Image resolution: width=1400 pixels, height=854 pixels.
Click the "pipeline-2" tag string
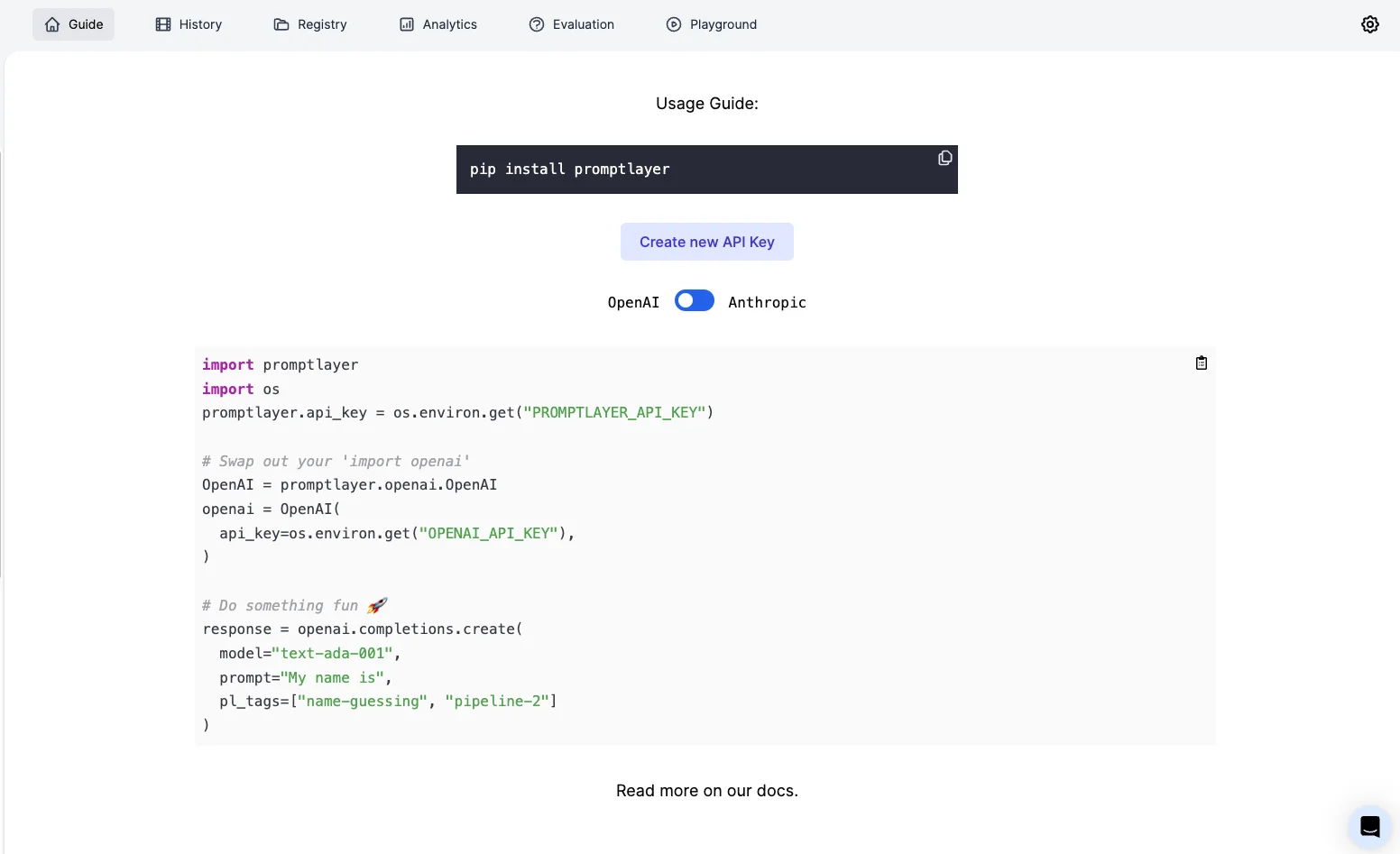click(497, 702)
